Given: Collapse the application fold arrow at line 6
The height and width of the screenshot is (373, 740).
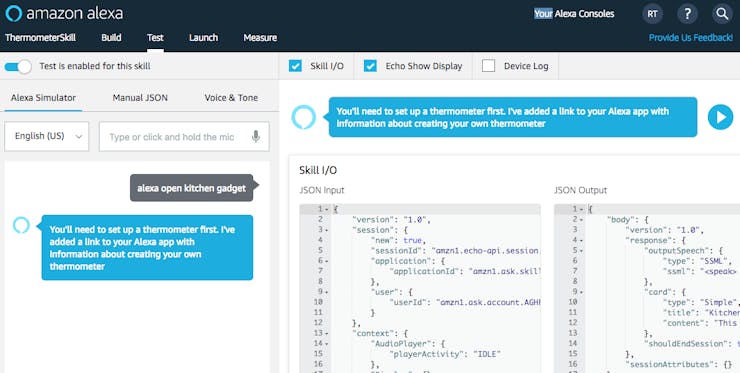Looking at the screenshot, I should pos(327,261).
